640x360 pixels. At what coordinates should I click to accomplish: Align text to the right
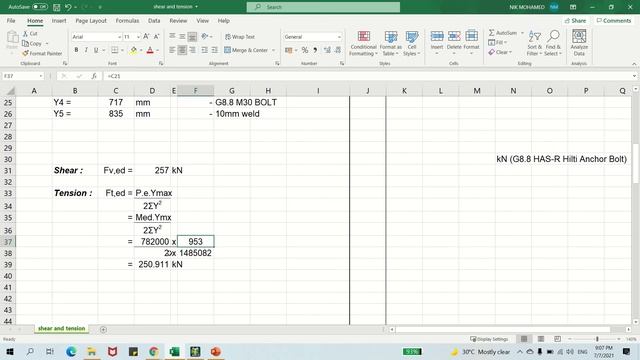[192, 50]
